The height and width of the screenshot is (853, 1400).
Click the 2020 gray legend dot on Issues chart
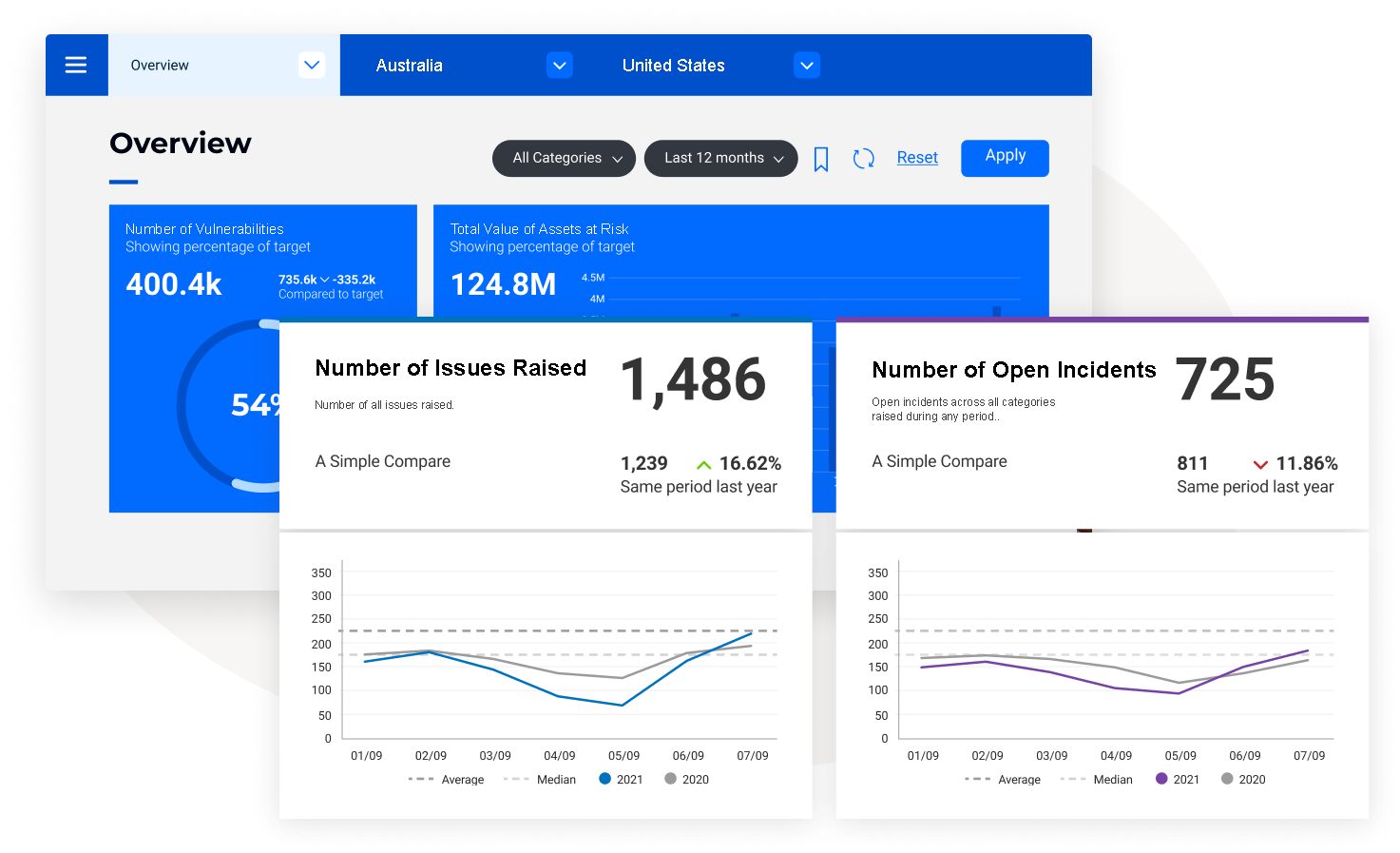point(670,779)
